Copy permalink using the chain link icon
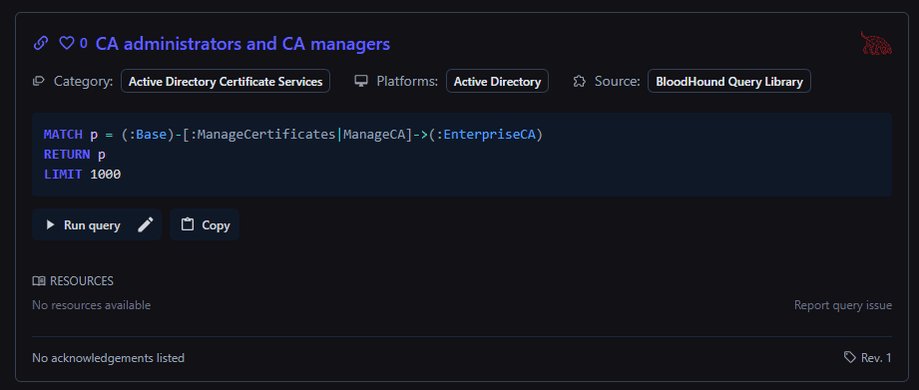Viewport: 919px width, 390px height. pyautogui.click(x=40, y=43)
